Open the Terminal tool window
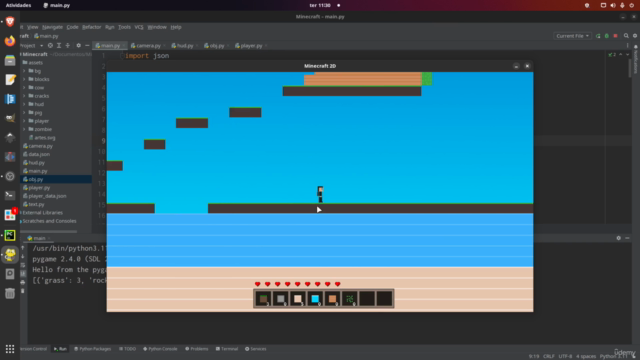Image resolution: width=640 pixels, height=360 pixels. pos(227,349)
